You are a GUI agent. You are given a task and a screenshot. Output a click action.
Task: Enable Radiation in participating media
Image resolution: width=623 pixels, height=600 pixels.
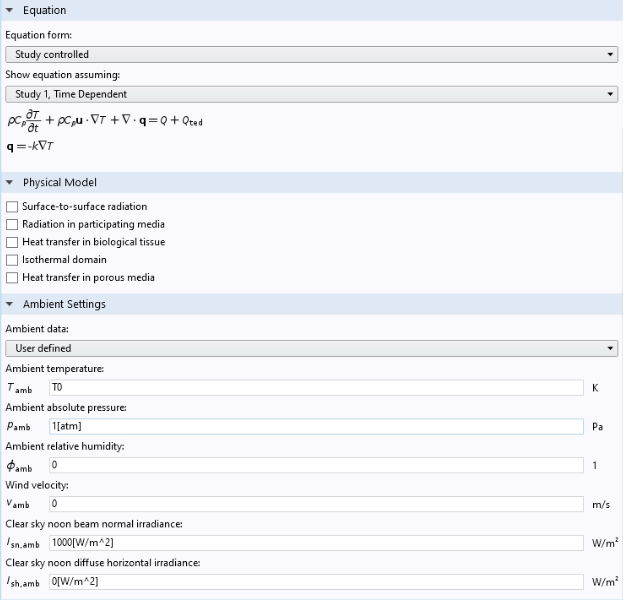coord(12,225)
